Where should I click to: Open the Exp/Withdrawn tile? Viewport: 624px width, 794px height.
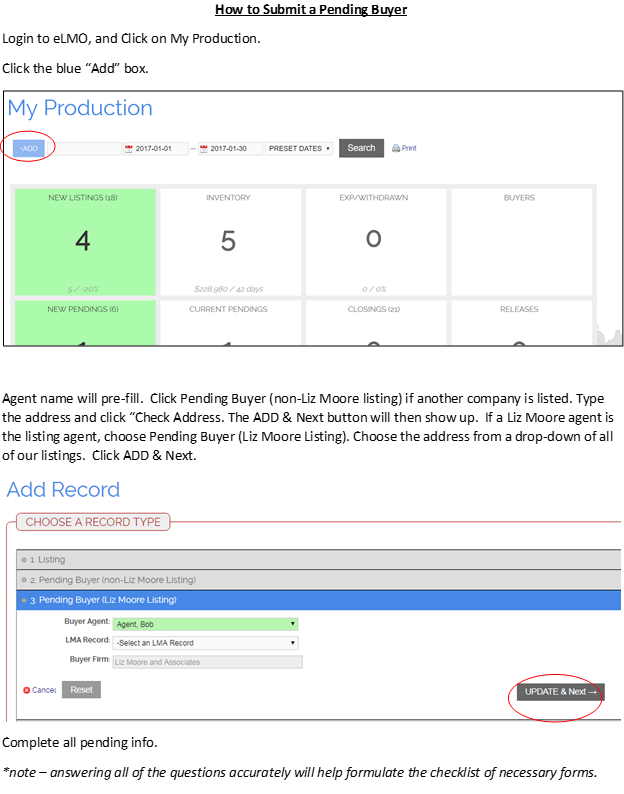(373, 240)
